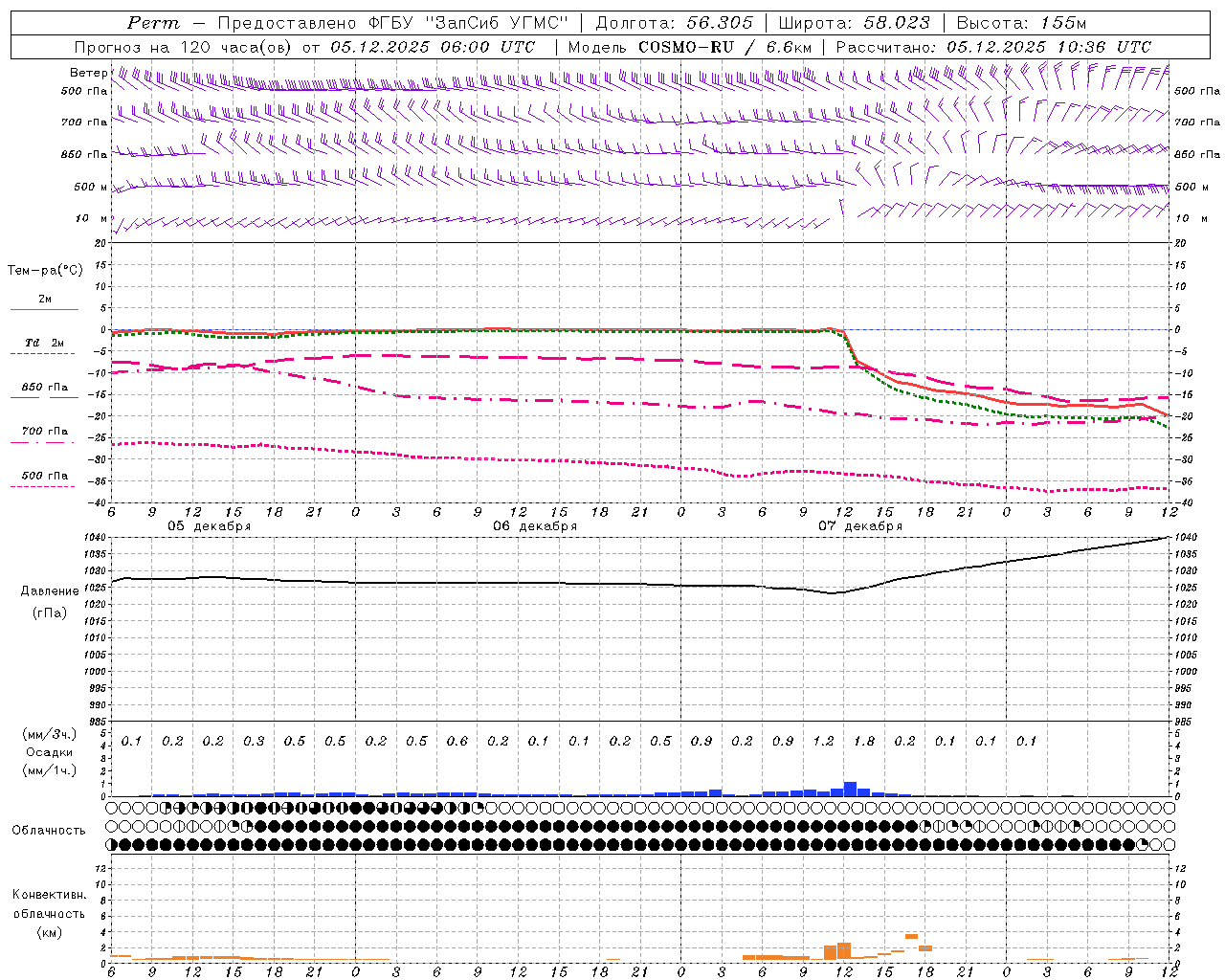1225x980 pixels.
Task: Click the tallest orange convective cloud bar
Action: point(844,950)
